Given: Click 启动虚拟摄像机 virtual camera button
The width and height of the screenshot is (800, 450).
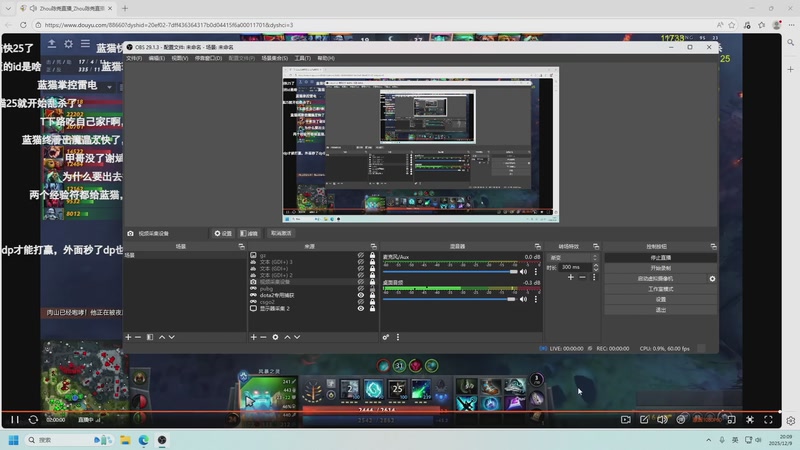Looking at the screenshot, I should point(655,279).
